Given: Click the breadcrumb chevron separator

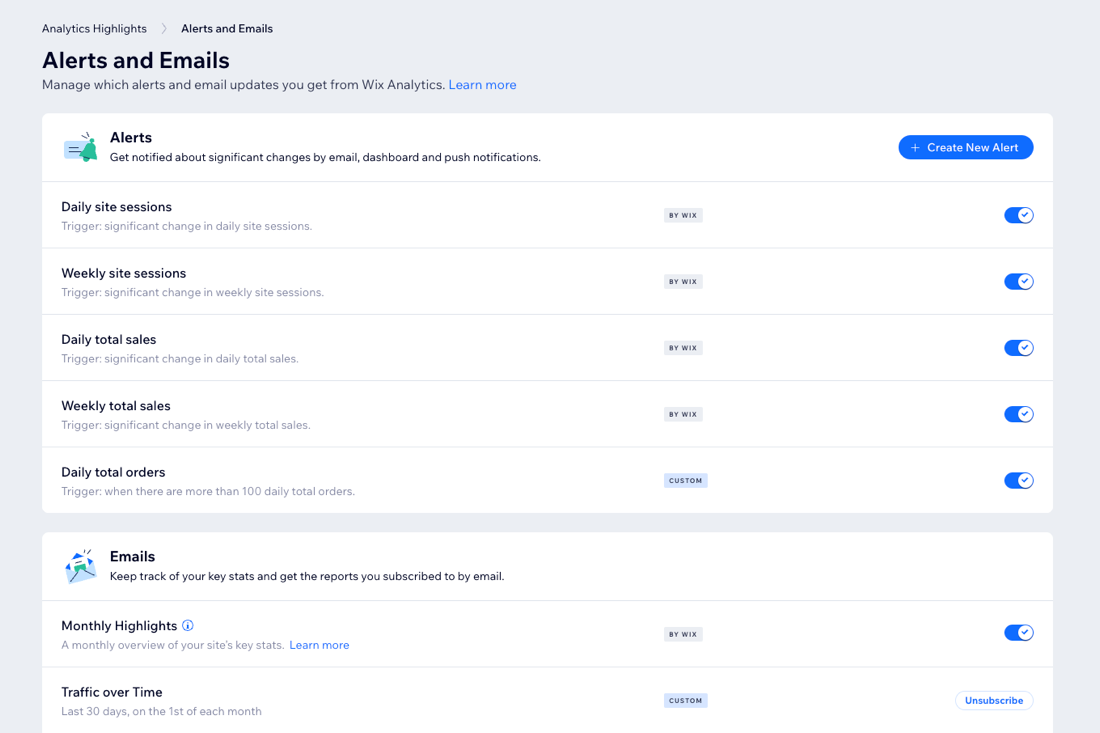Looking at the screenshot, I should coord(164,29).
